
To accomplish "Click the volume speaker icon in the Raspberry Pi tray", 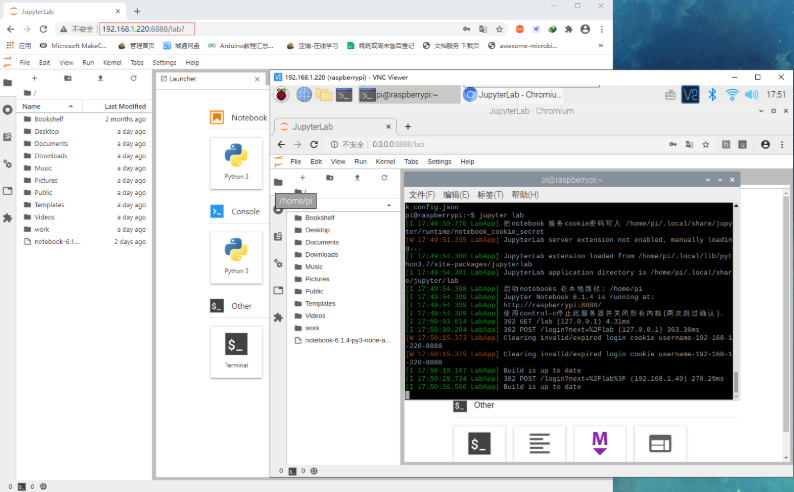I will click(x=752, y=95).
